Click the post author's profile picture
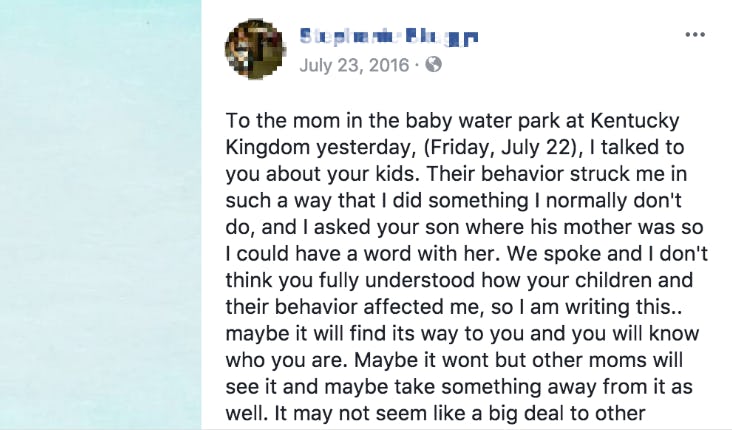The height and width of the screenshot is (430, 732). click(x=256, y=51)
